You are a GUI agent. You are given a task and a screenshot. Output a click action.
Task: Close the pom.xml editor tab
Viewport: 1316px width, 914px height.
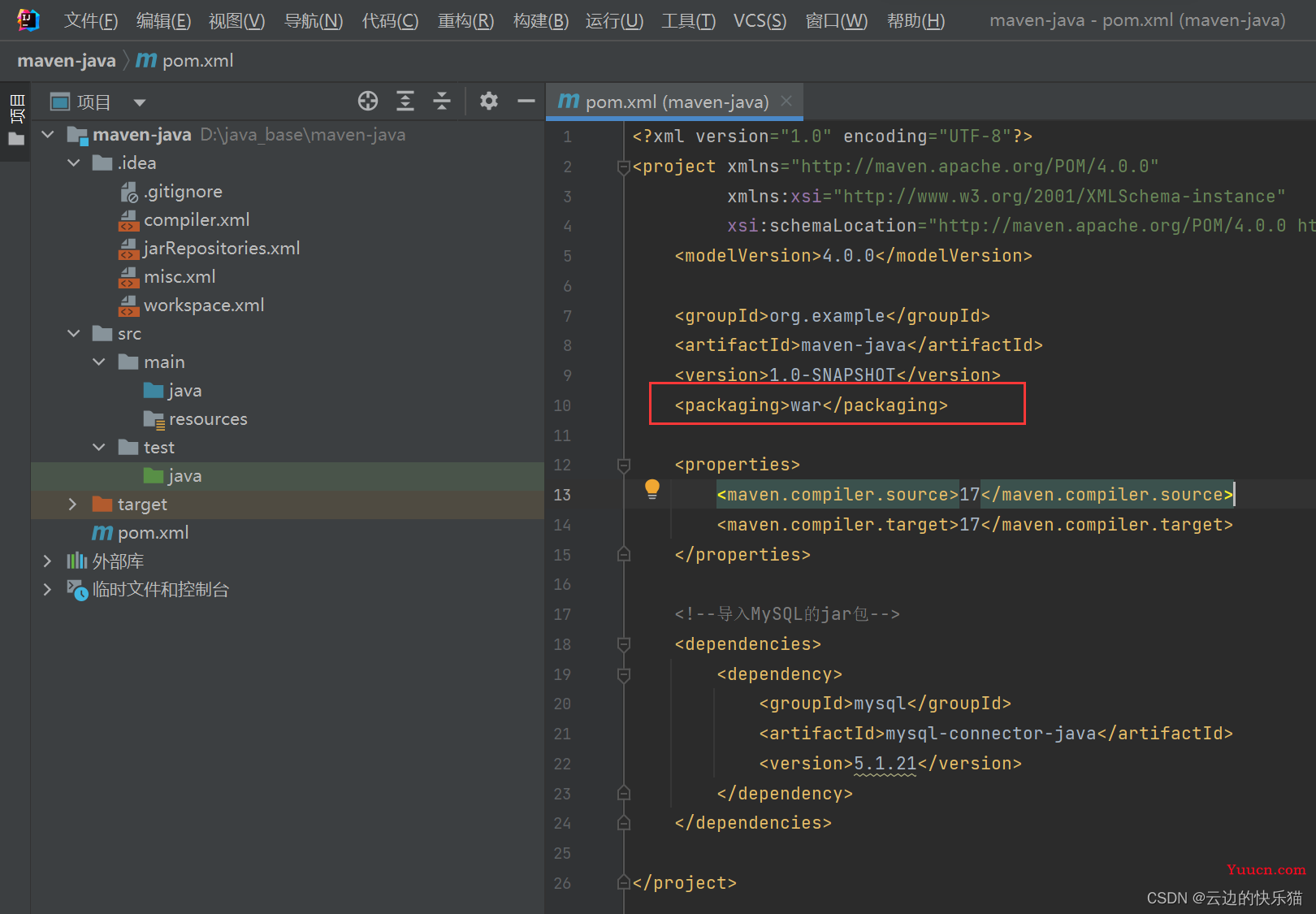click(x=786, y=101)
